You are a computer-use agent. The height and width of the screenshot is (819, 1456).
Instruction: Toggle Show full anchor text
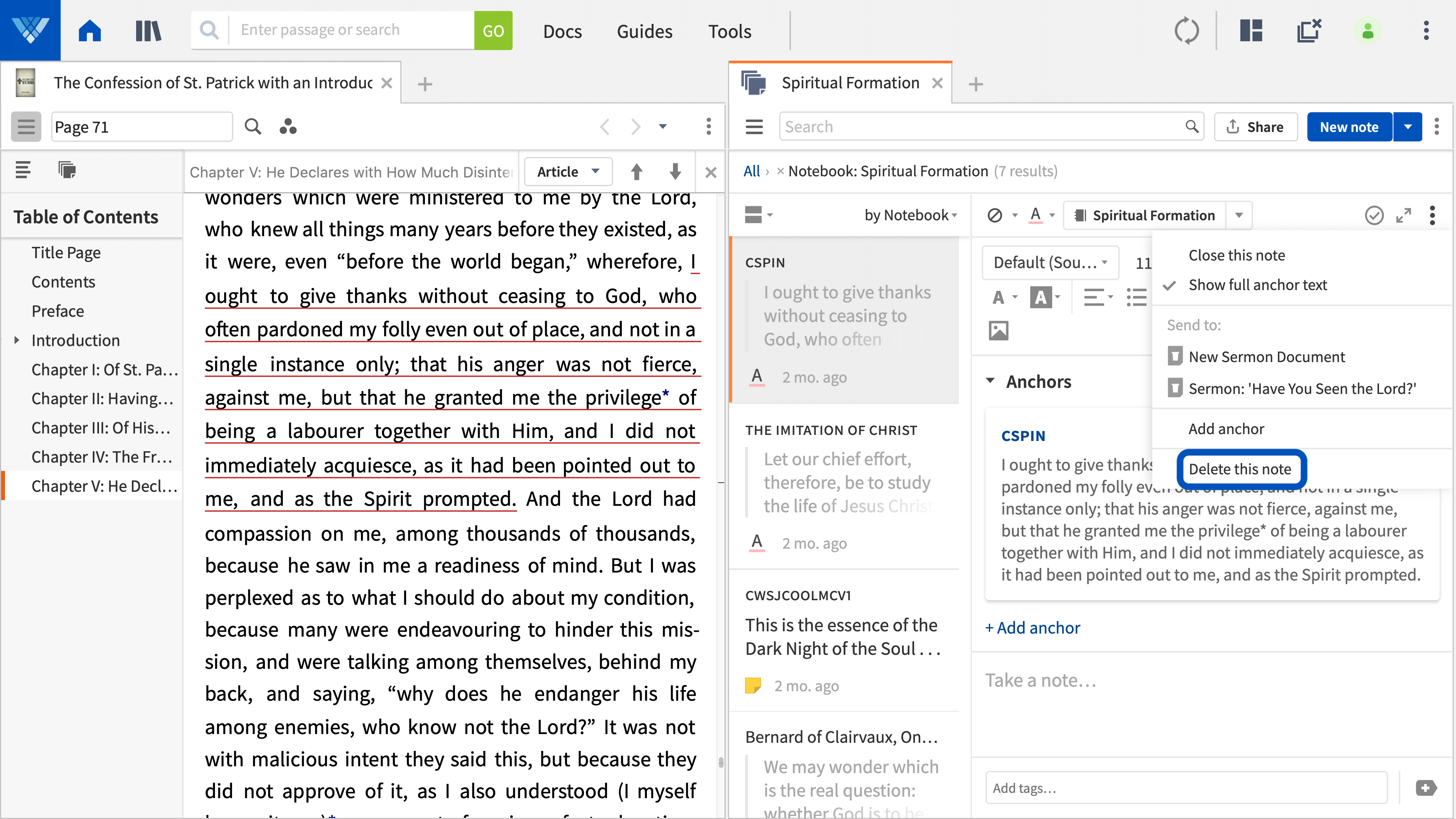pos(1258,284)
